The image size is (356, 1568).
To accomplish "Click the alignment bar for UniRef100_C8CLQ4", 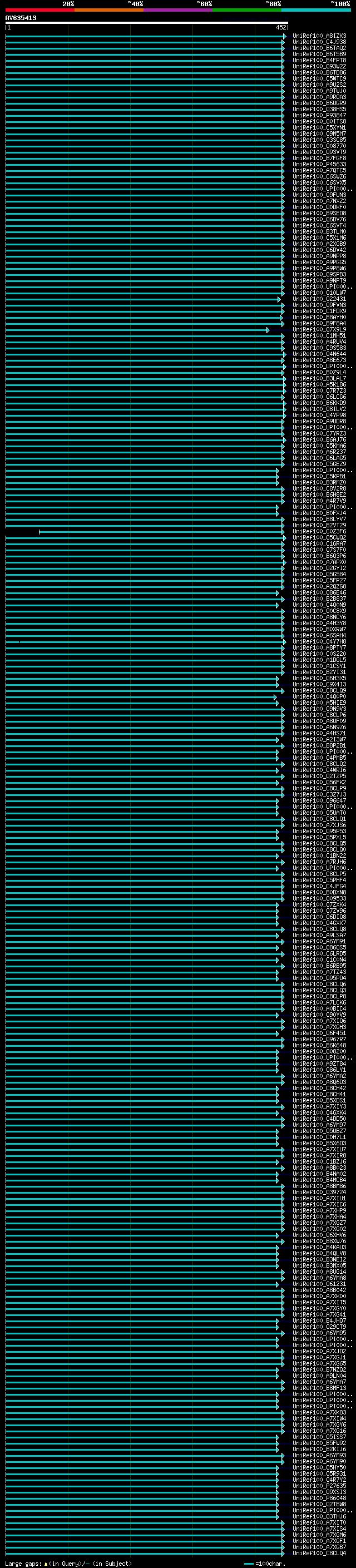I will click(145, 1554).
